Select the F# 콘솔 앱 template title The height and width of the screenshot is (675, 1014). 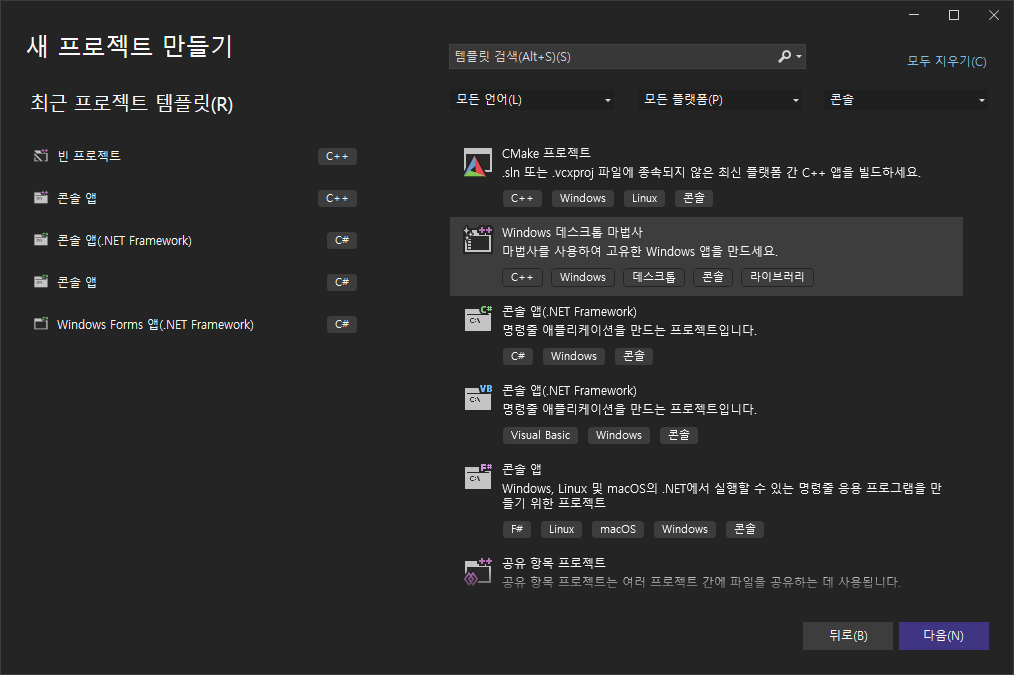(522, 469)
